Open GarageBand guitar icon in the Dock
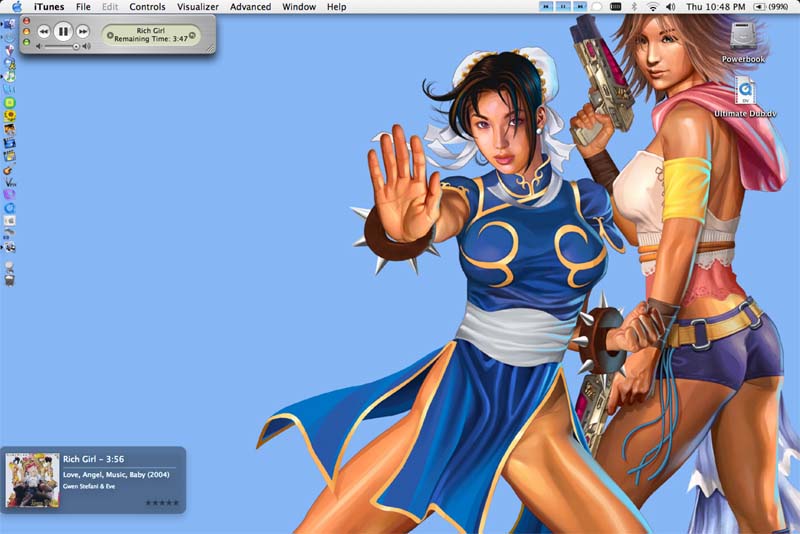The height and width of the screenshot is (534, 800). (x=9, y=170)
